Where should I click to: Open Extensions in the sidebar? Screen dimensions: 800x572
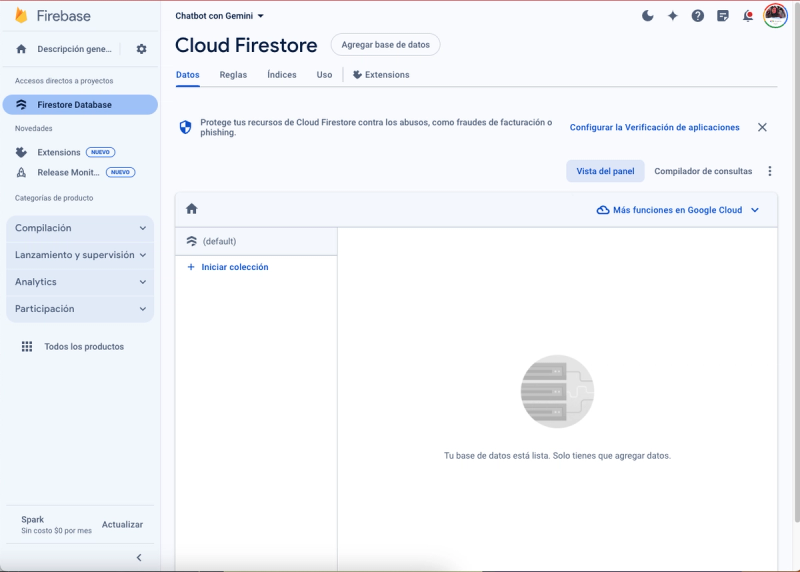[59, 152]
